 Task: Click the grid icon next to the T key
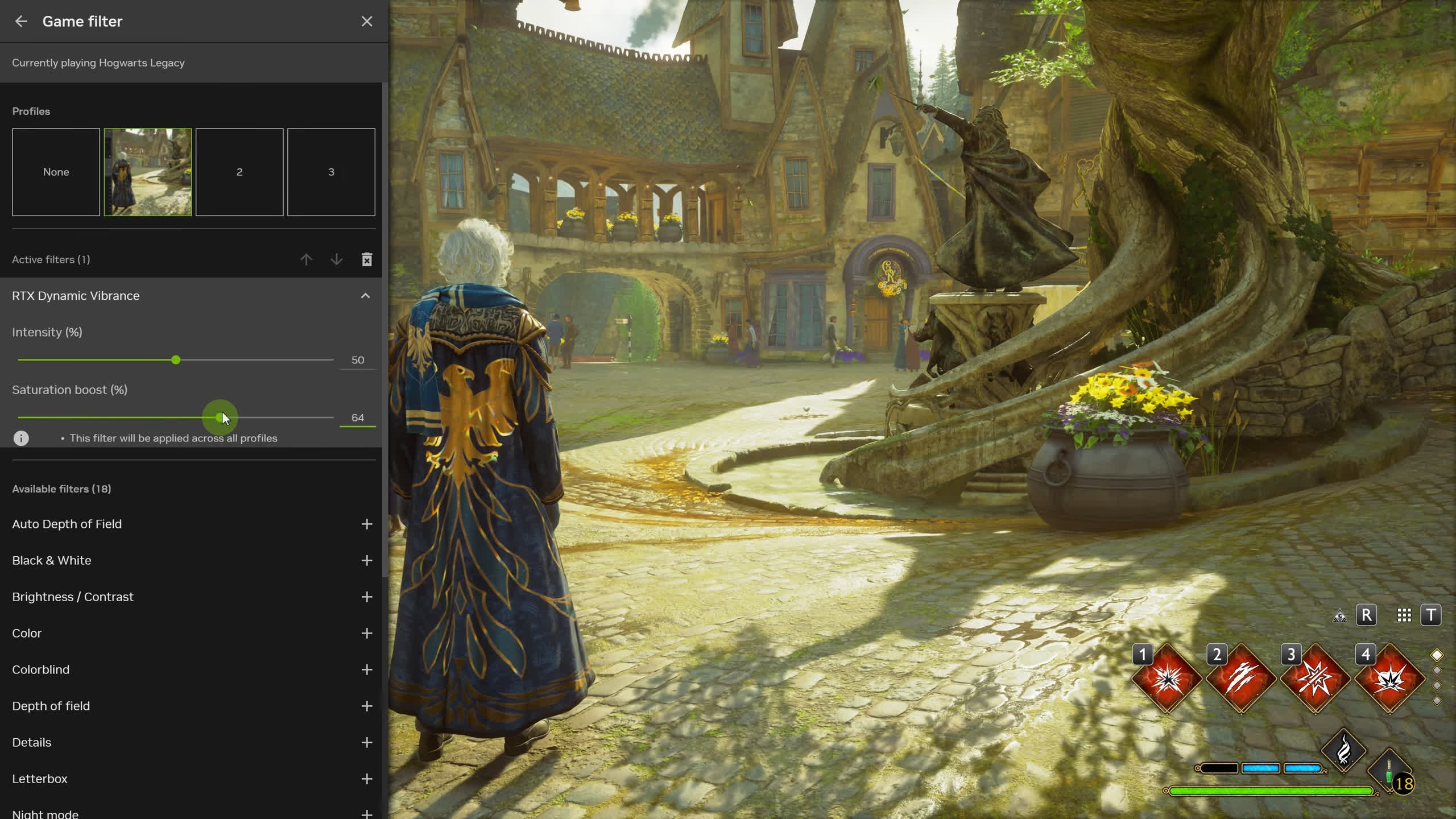tap(1404, 615)
